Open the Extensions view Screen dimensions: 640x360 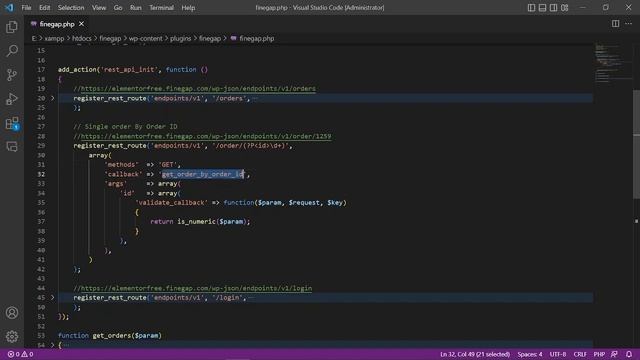(x=12, y=123)
